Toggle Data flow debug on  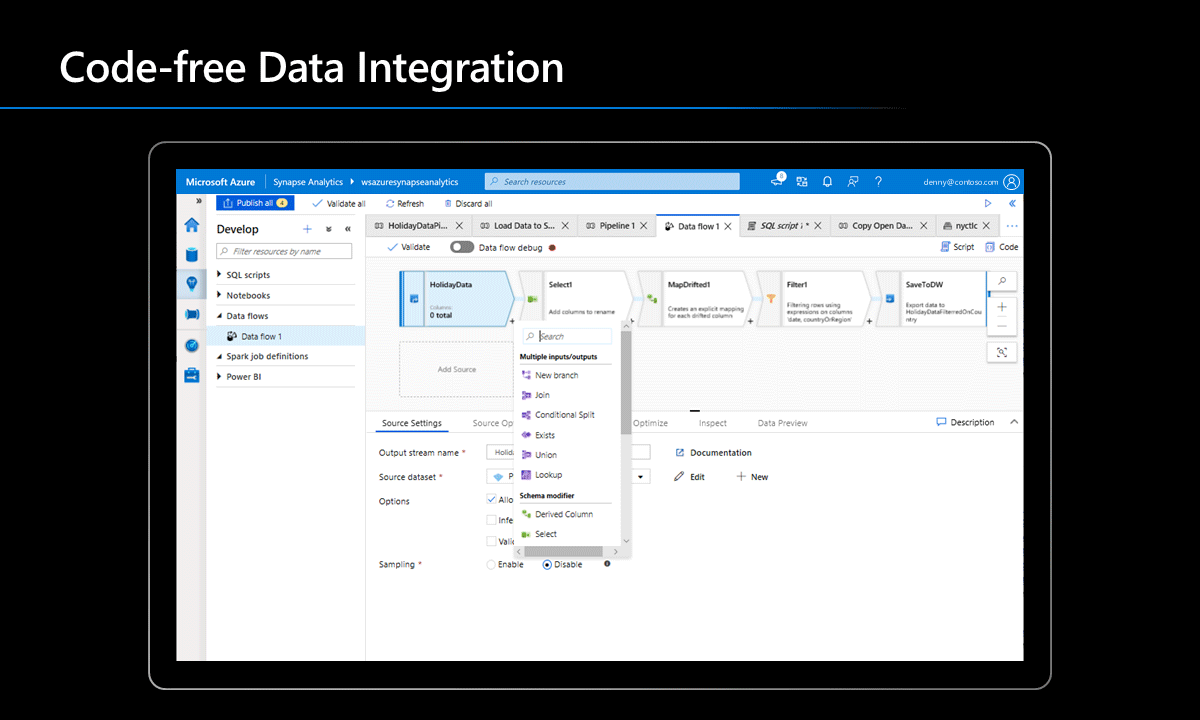[x=462, y=246]
